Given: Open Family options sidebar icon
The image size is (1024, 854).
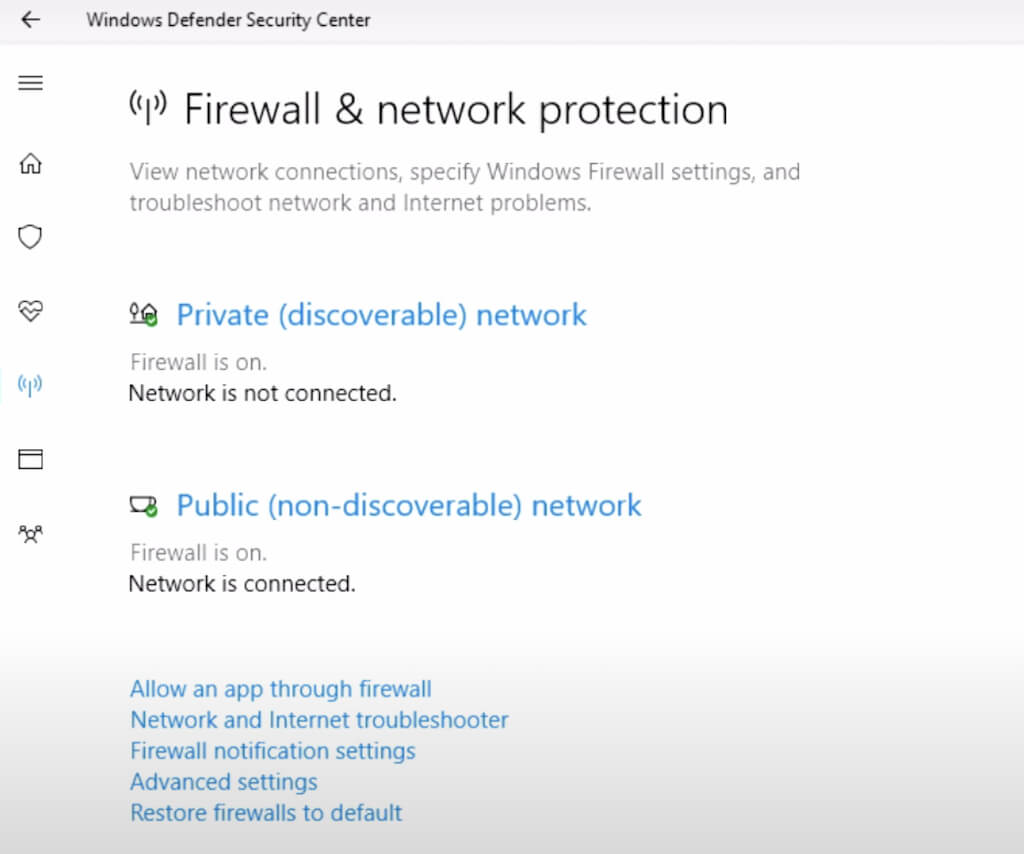Looking at the screenshot, I should pos(31,533).
